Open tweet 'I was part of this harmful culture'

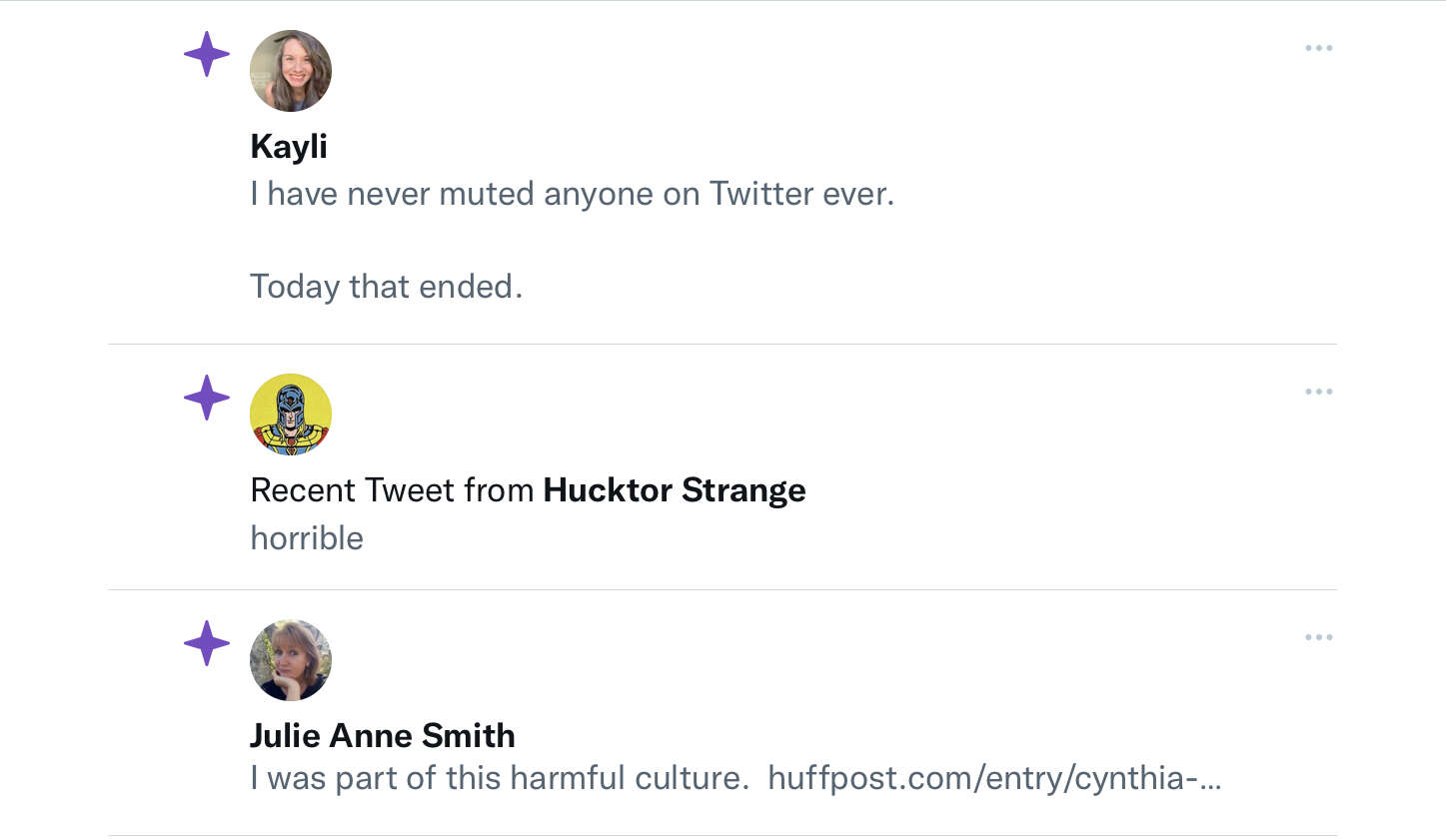click(x=500, y=778)
